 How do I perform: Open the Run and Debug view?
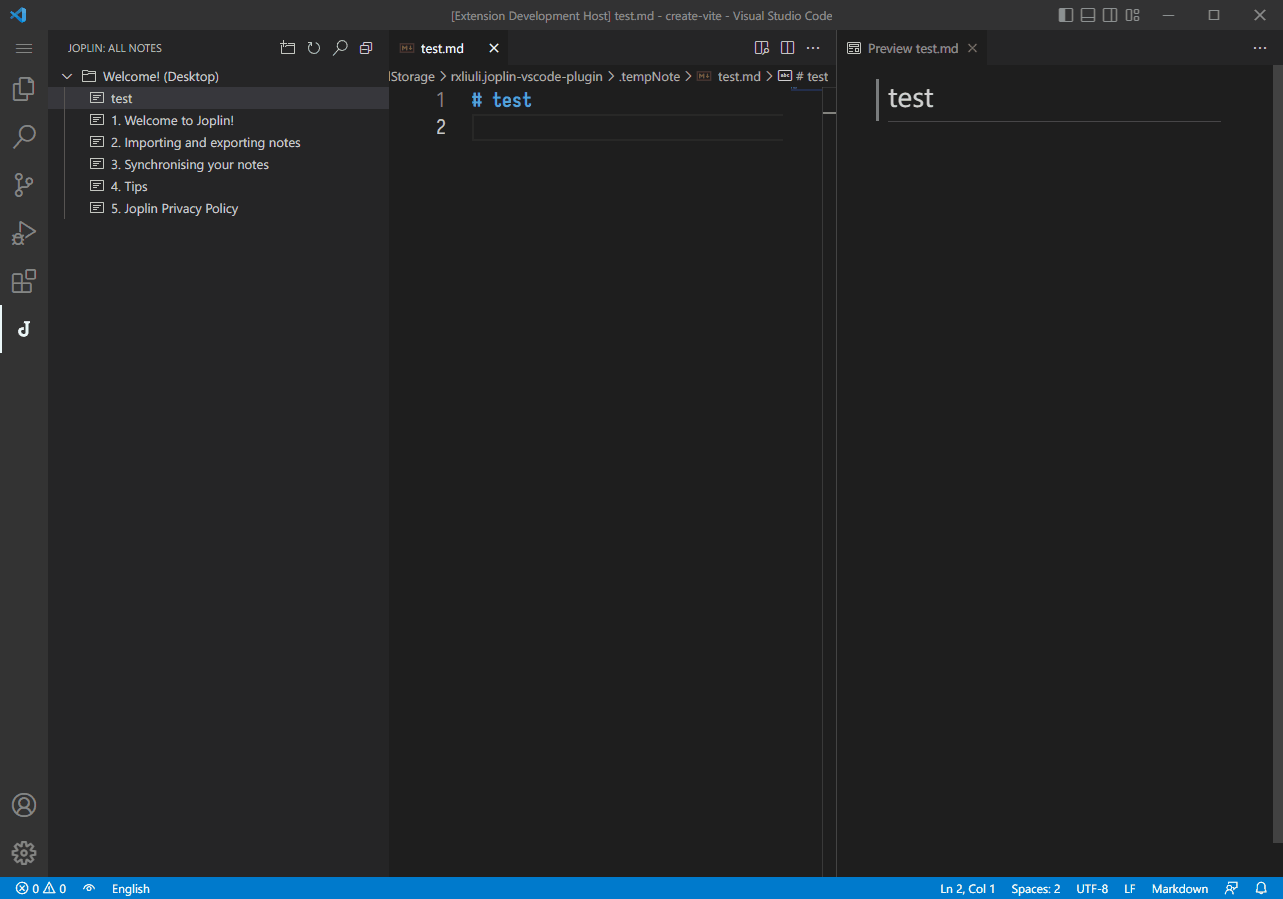(24, 233)
